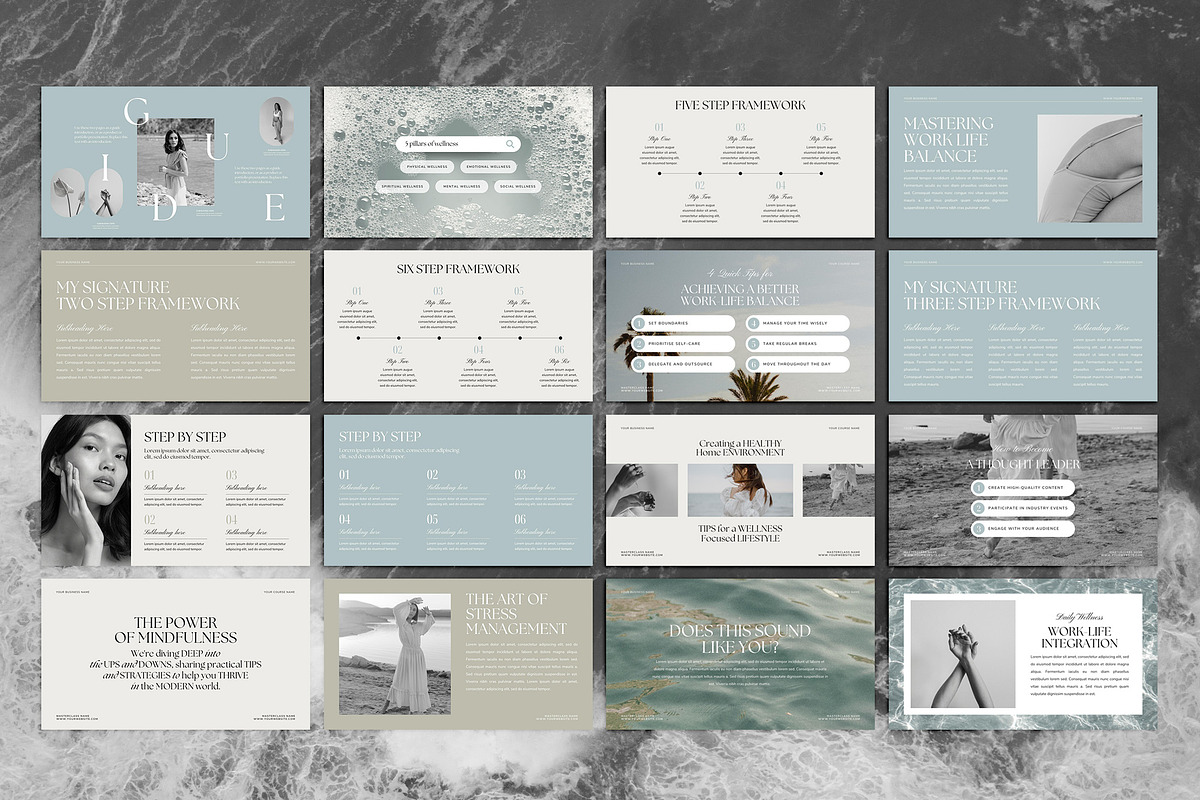Click the 'Participate in Industry Events' pill
The height and width of the screenshot is (800, 1200).
coord(1023,508)
